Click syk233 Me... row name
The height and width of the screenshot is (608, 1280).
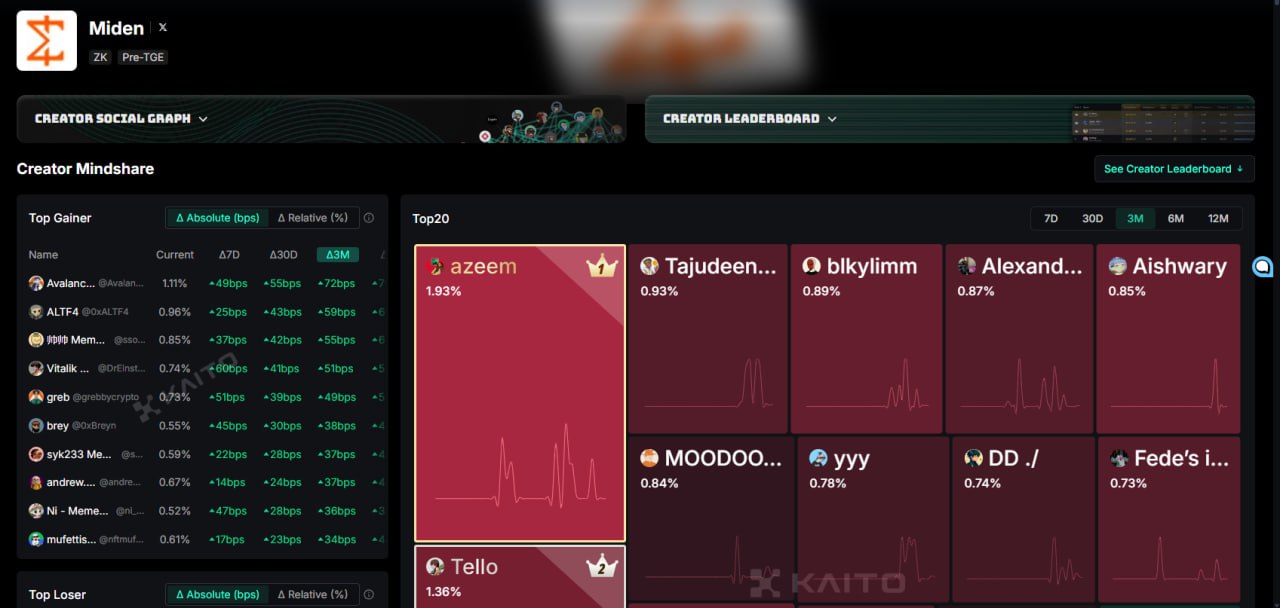79,455
